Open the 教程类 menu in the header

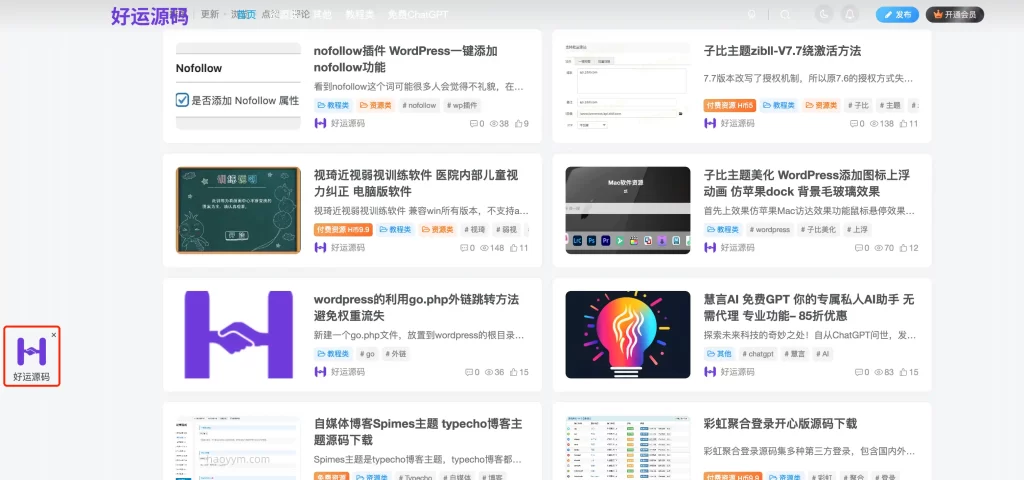pos(359,15)
